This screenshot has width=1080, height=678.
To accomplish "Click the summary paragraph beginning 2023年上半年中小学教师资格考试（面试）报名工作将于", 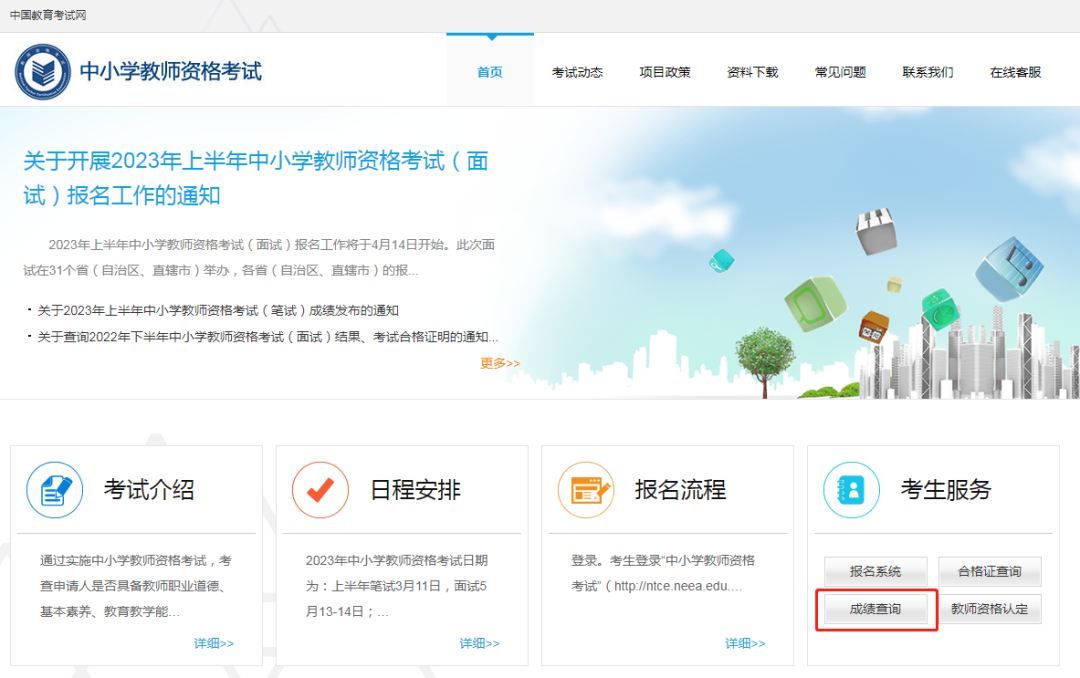I will (x=259, y=258).
